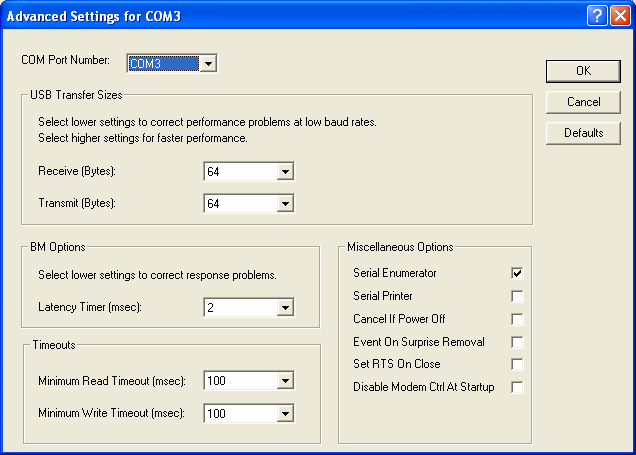
Task: Uncheck the Serial Enumerator checkbox
Action: 517,273
